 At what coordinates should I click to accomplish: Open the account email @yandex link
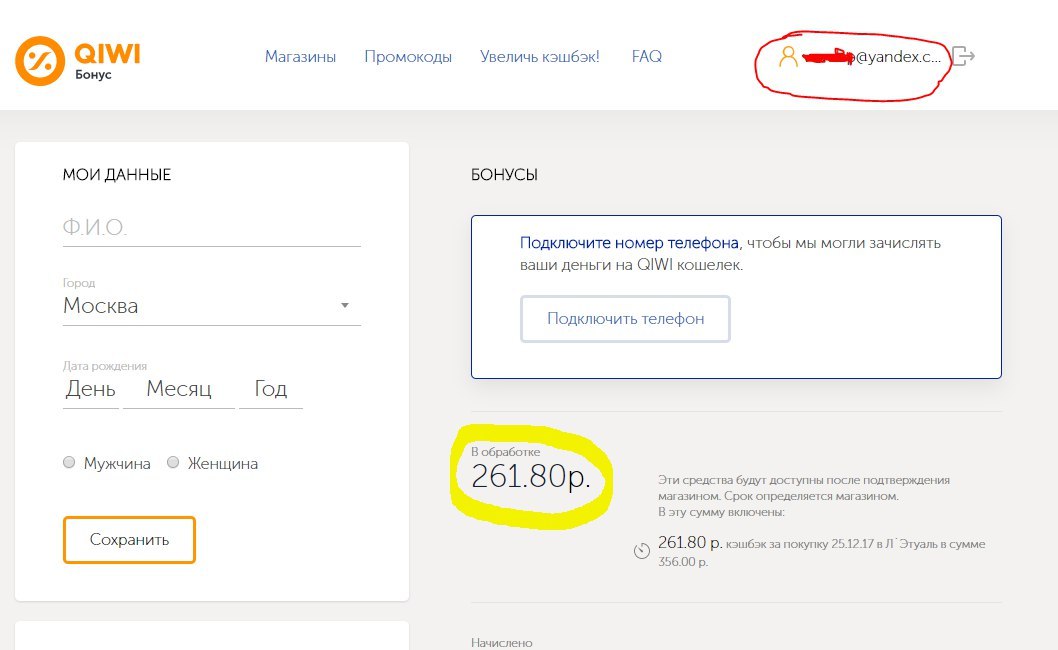pyautogui.click(x=871, y=57)
